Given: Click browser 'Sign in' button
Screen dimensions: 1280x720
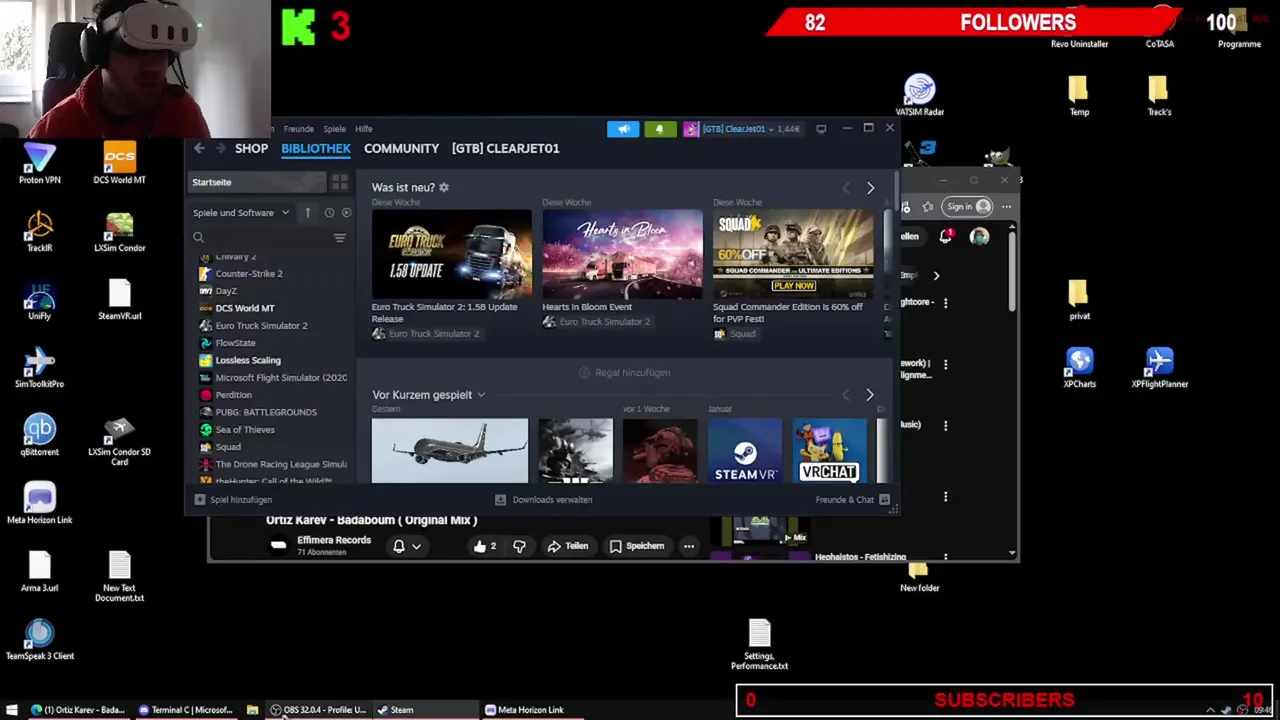Looking at the screenshot, I should coord(968,207).
